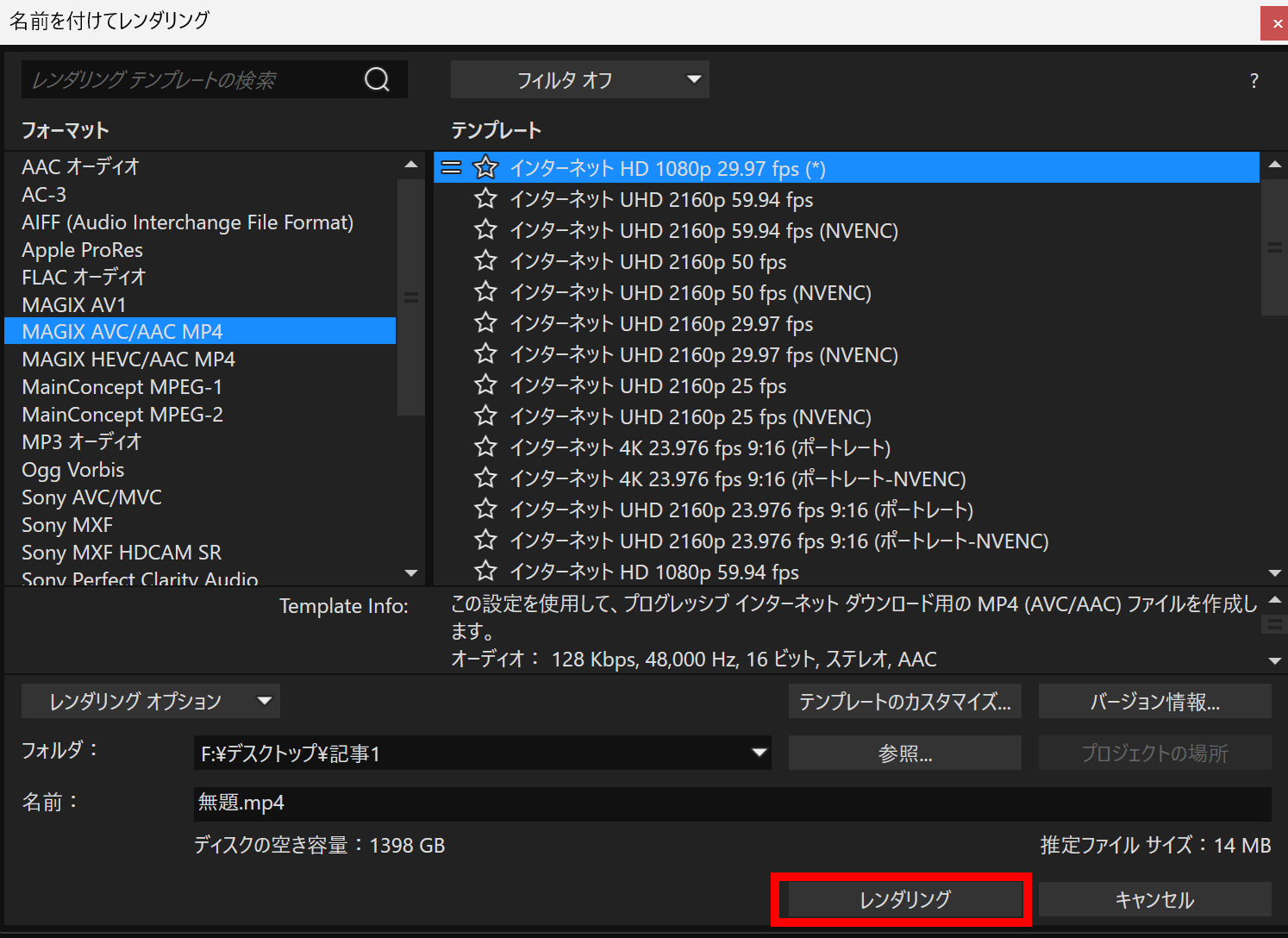1288x938 pixels.
Task: Click the down arrow of template list scrollbar
Action: click(x=1275, y=572)
